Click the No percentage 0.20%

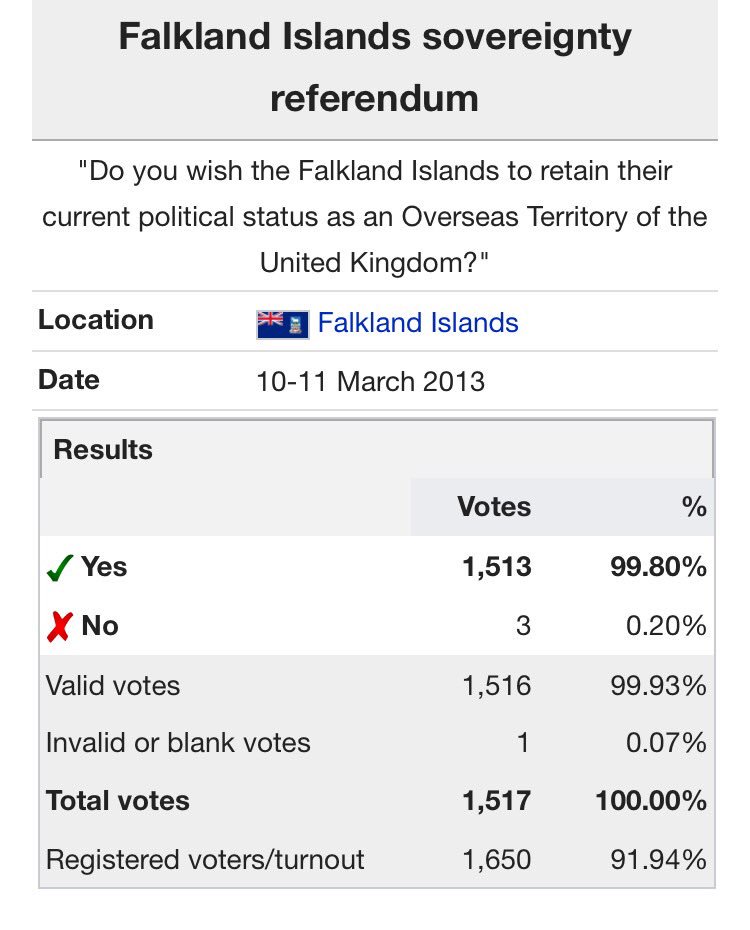point(667,626)
